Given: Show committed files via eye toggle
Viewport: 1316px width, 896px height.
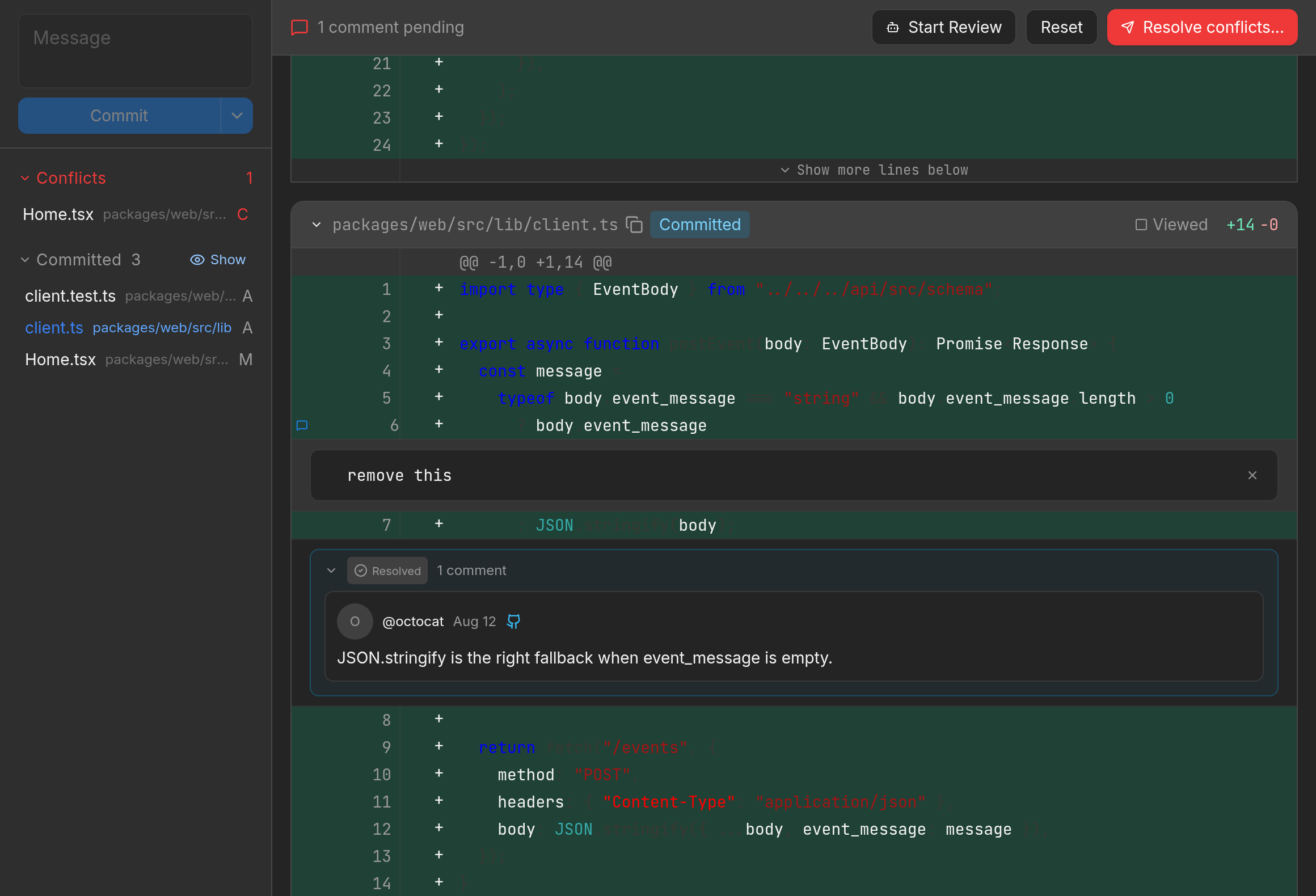Looking at the screenshot, I should (218, 260).
